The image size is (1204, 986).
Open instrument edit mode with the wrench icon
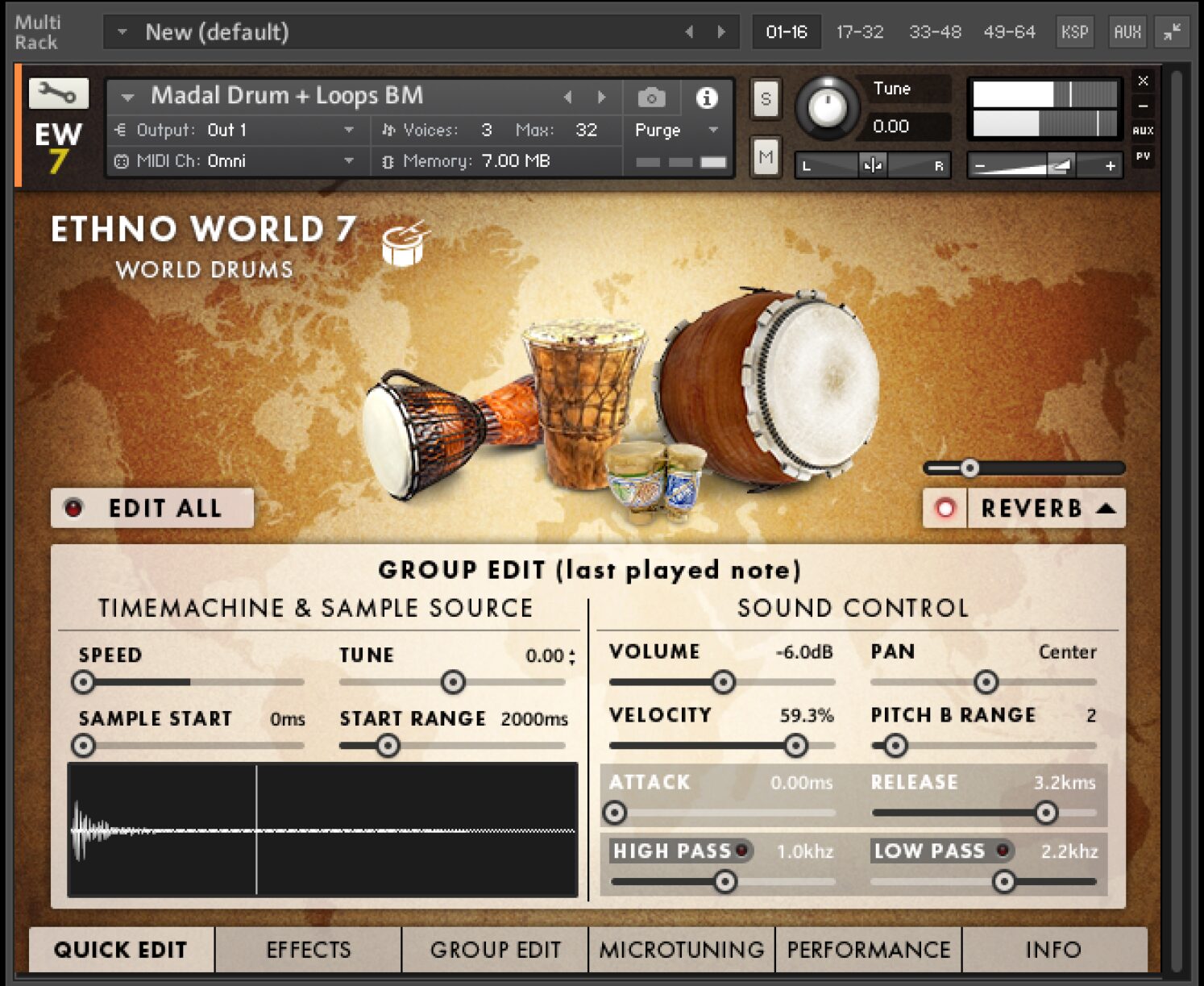[x=58, y=94]
